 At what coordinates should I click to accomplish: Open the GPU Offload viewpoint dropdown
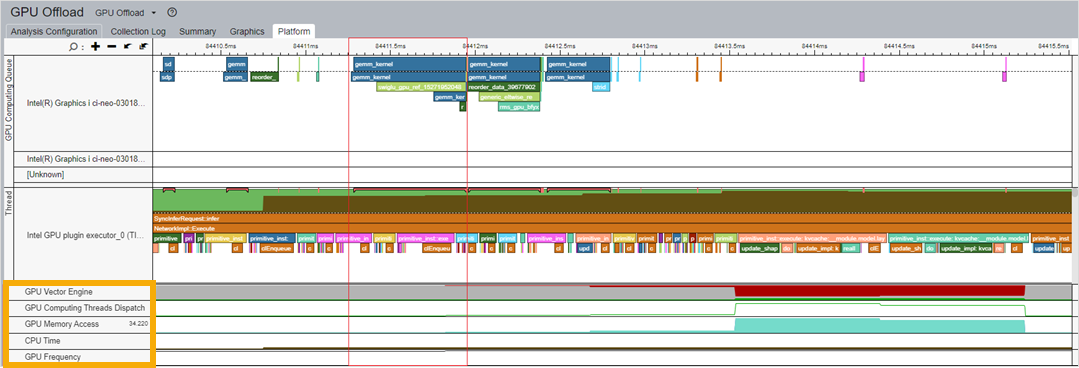pos(126,12)
